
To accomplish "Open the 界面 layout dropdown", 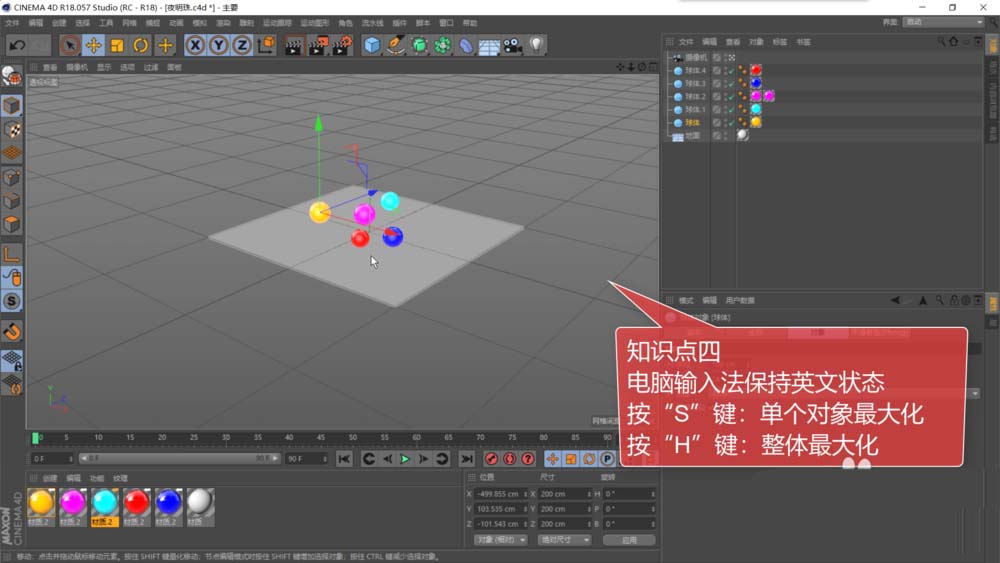I will tap(944, 22).
